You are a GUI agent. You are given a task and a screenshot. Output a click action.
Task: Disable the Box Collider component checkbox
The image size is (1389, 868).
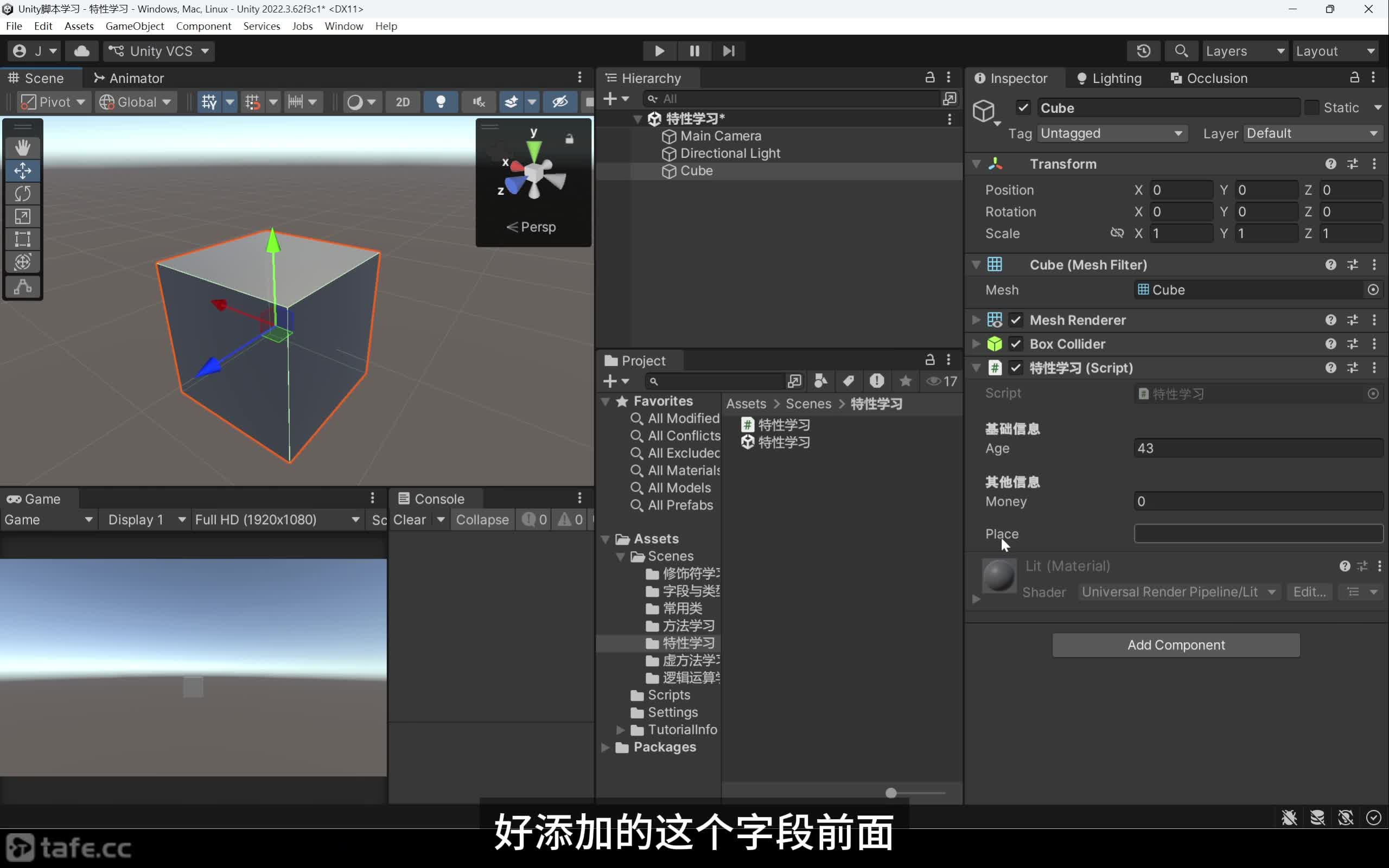pyautogui.click(x=1015, y=344)
